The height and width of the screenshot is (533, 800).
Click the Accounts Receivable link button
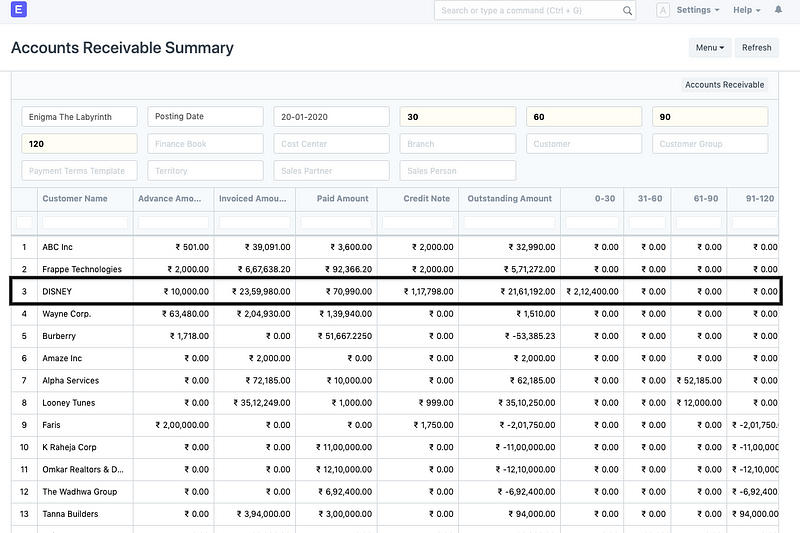[724, 85]
